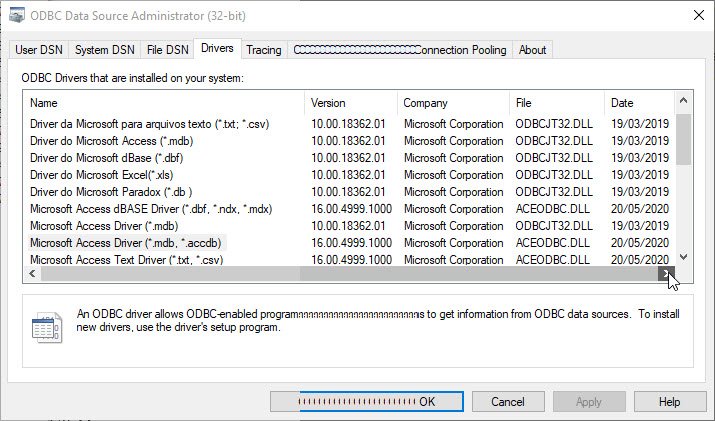
Task: Click ODBCJT32.DLL in the Excel driver row
Action: point(554,175)
